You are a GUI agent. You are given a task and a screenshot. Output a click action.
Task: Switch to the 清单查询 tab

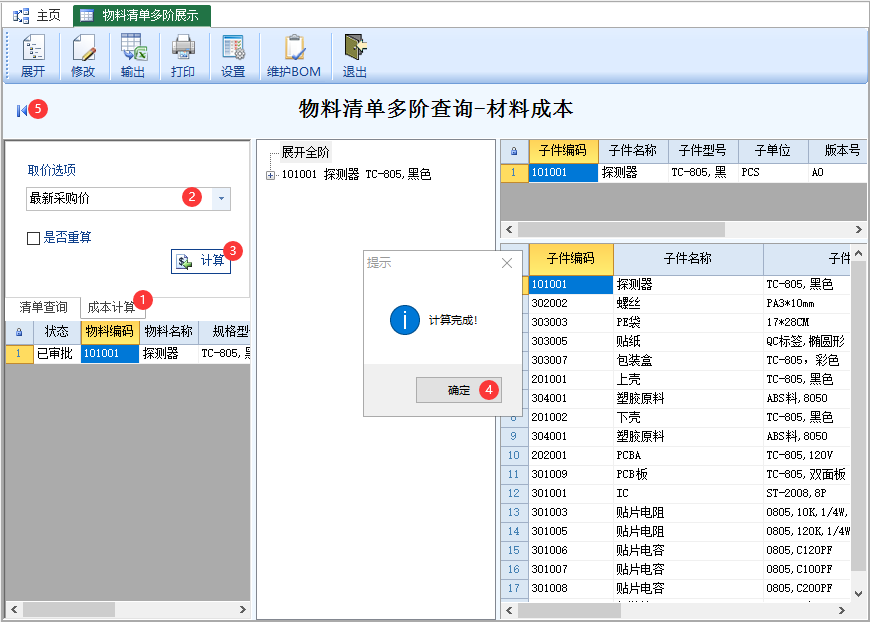43,307
